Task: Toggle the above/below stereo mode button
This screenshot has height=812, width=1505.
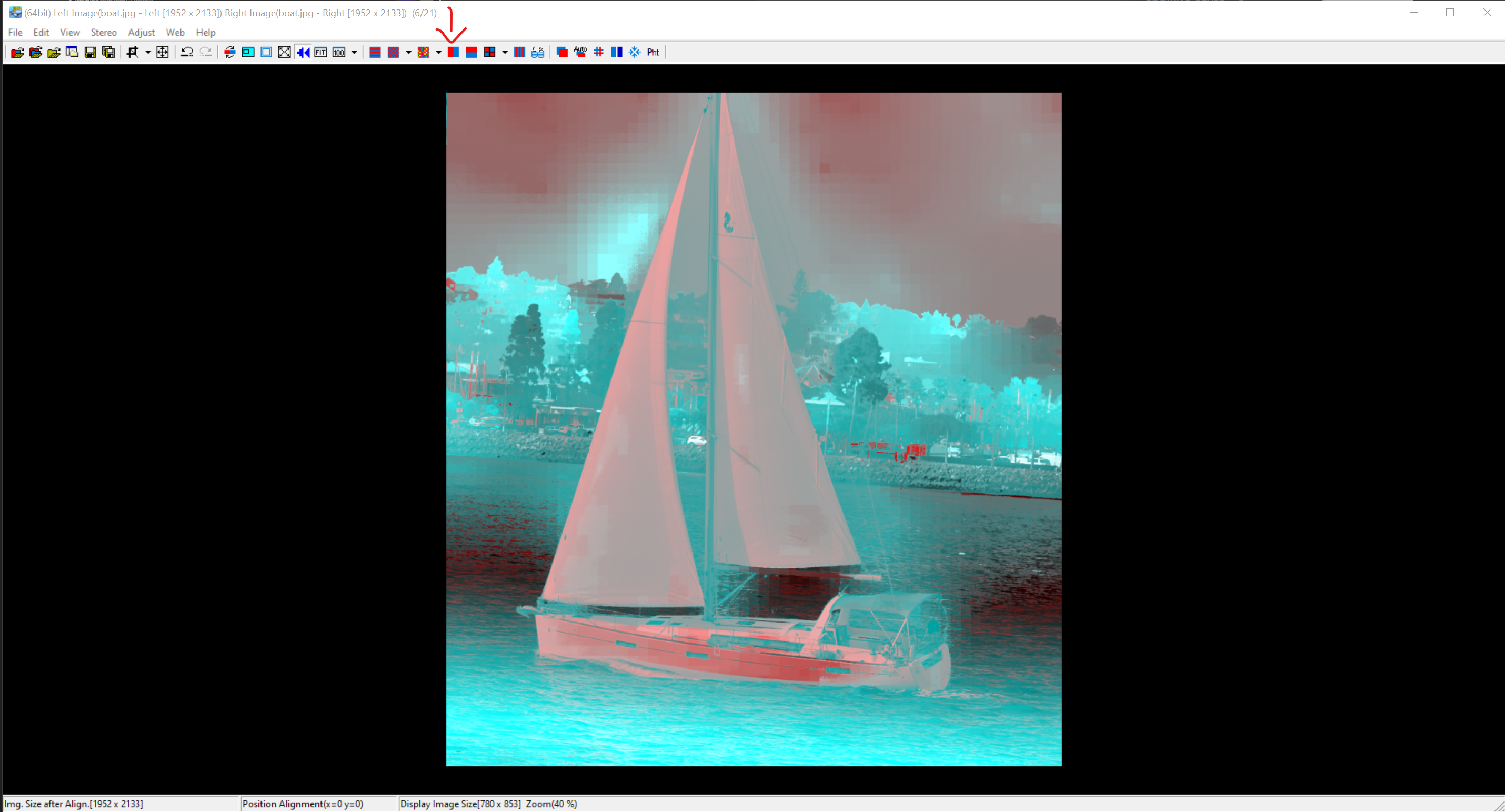Action: [x=471, y=53]
